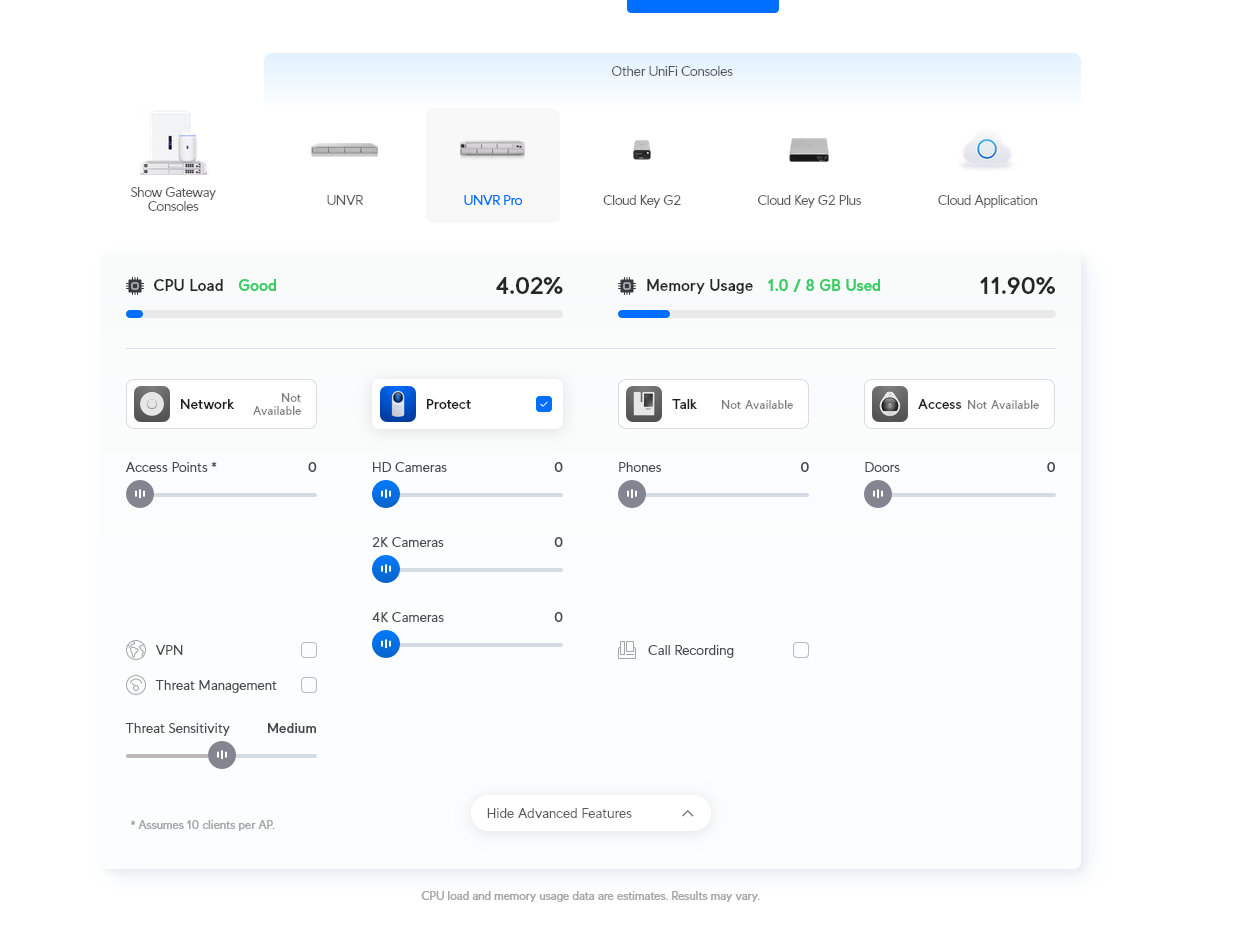
Task: Click the Access Points slider handle
Action: pos(140,494)
